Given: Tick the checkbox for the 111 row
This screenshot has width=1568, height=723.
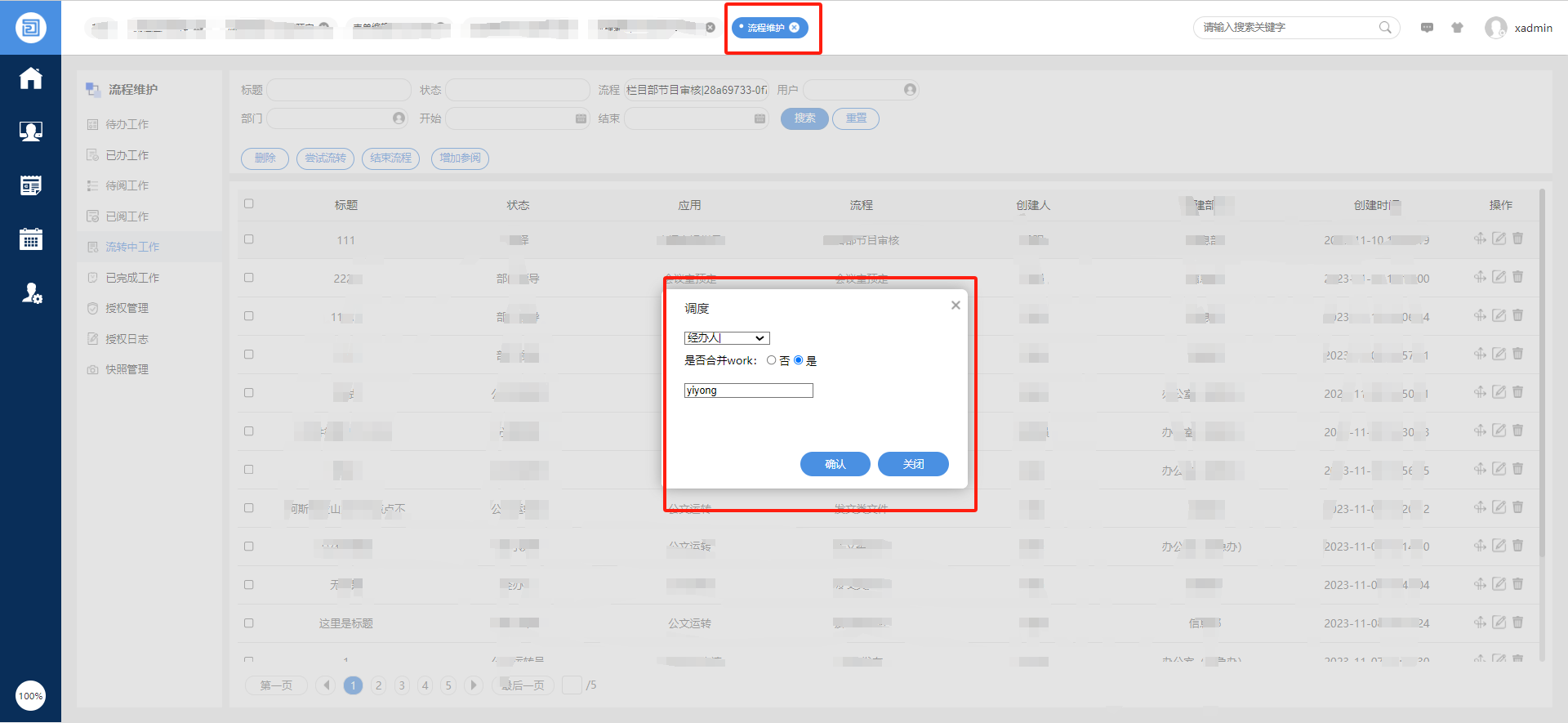Looking at the screenshot, I should [248, 239].
